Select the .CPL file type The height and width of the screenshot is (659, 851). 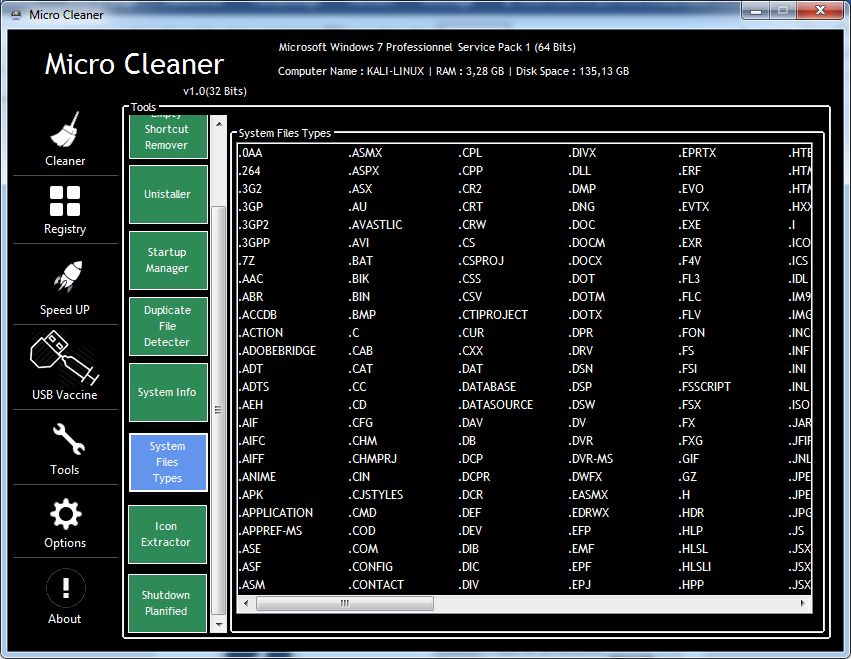[470, 153]
